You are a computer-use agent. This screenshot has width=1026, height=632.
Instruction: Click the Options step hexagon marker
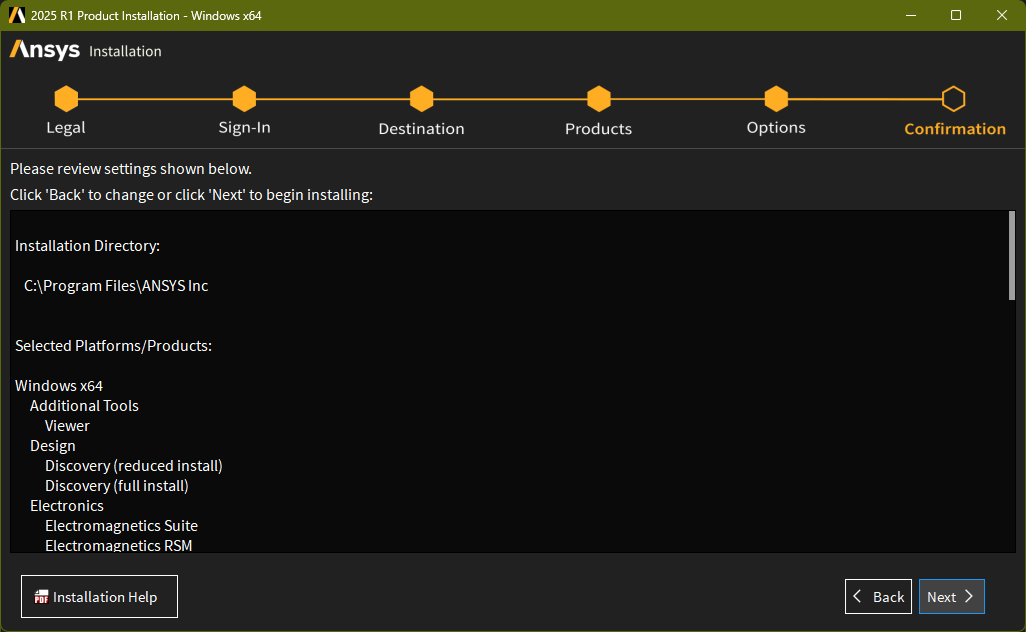(x=776, y=99)
